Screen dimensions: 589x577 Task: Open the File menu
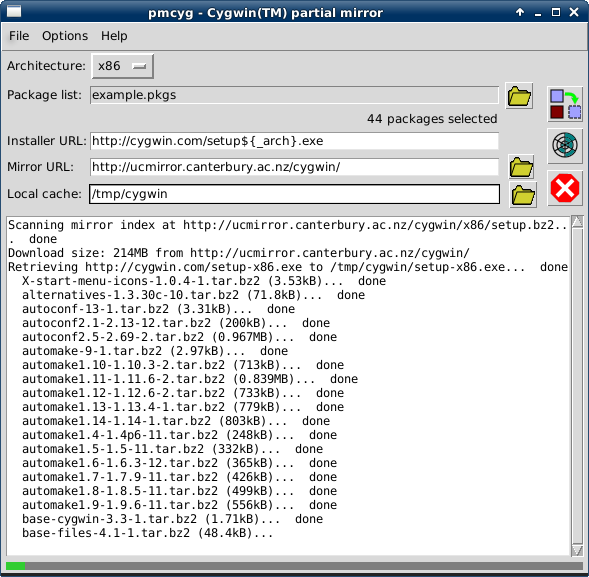point(19,36)
